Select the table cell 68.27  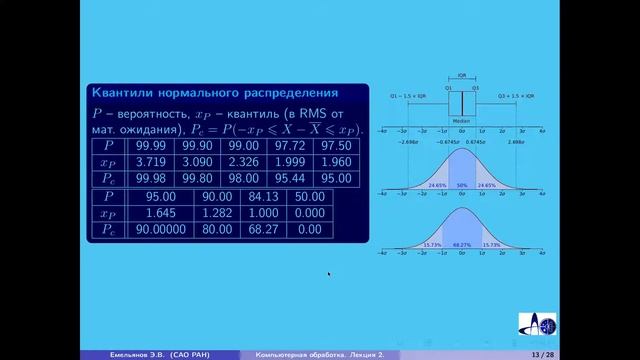pyautogui.click(x=263, y=229)
